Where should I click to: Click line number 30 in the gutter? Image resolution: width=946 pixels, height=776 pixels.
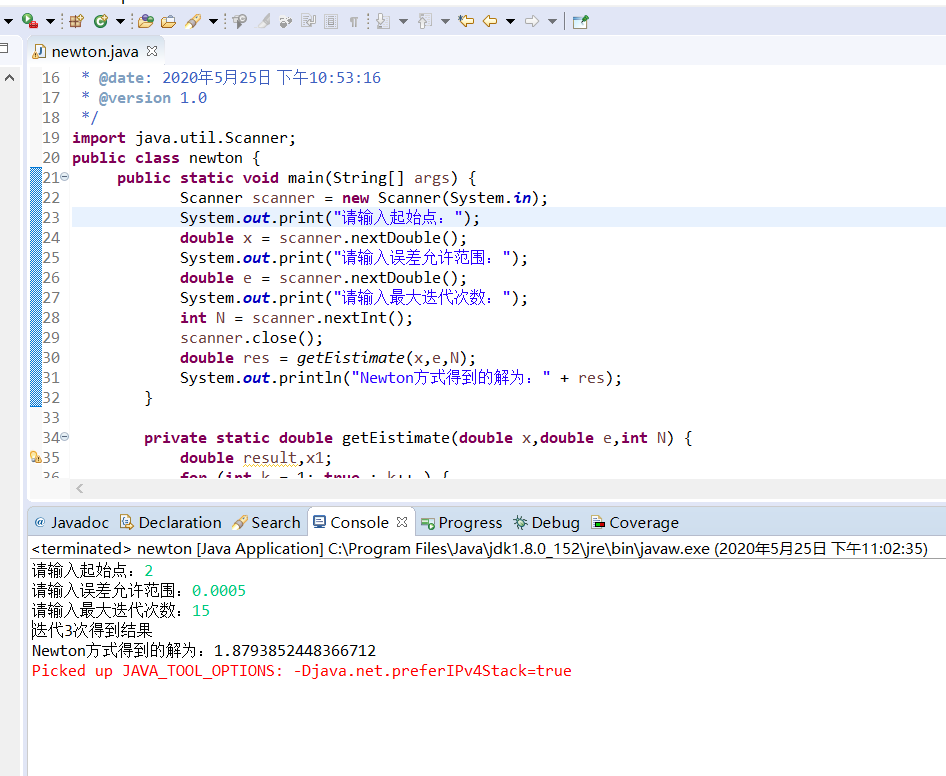pos(51,358)
